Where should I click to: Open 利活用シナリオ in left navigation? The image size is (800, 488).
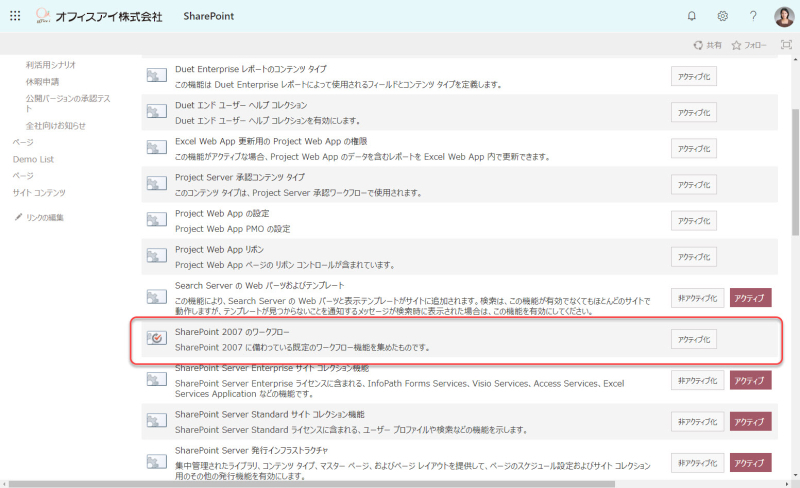pos(51,65)
